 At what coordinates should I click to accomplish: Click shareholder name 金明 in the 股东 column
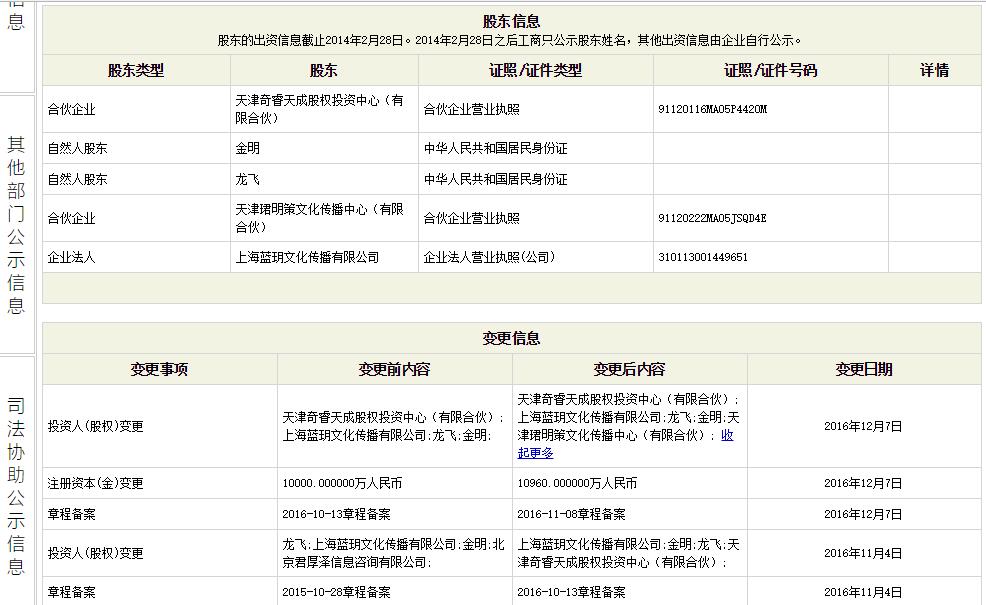coord(248,148)
